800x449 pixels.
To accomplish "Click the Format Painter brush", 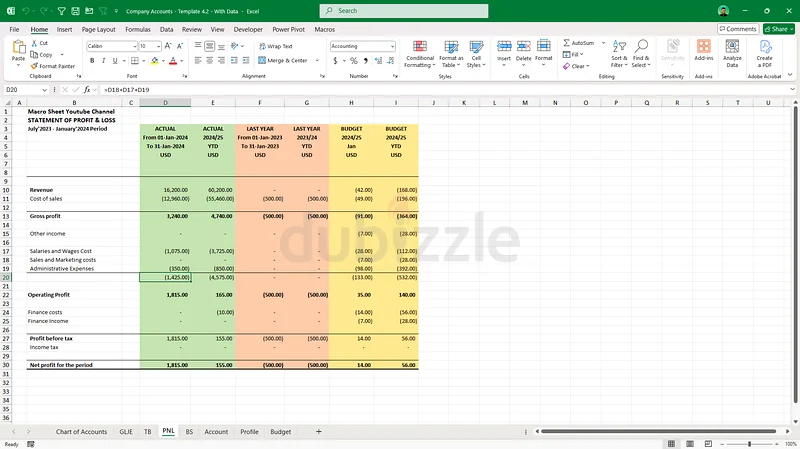I will click(x=34, y=66).
